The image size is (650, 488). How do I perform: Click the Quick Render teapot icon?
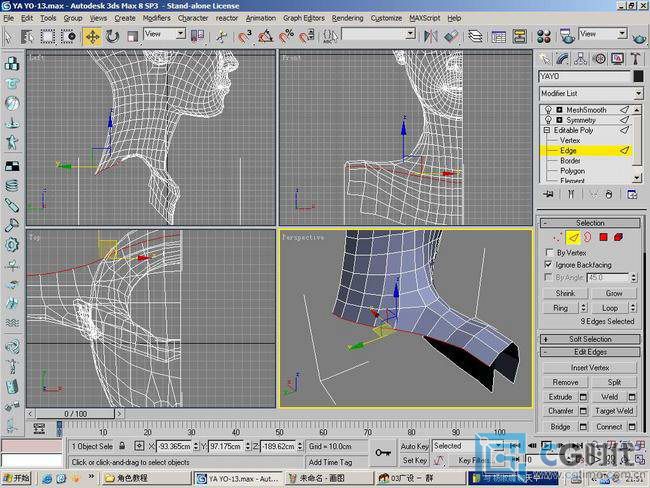coord(640,39)
